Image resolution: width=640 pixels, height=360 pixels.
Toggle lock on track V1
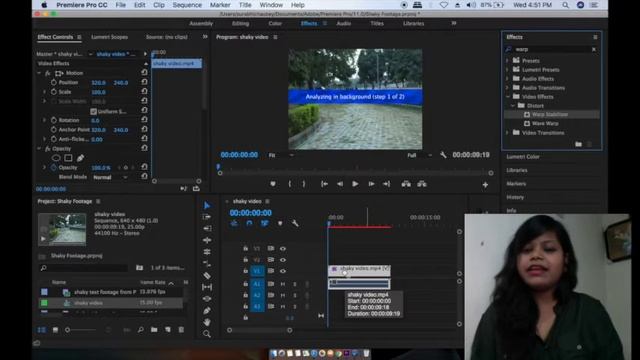(x=245, y=271)
